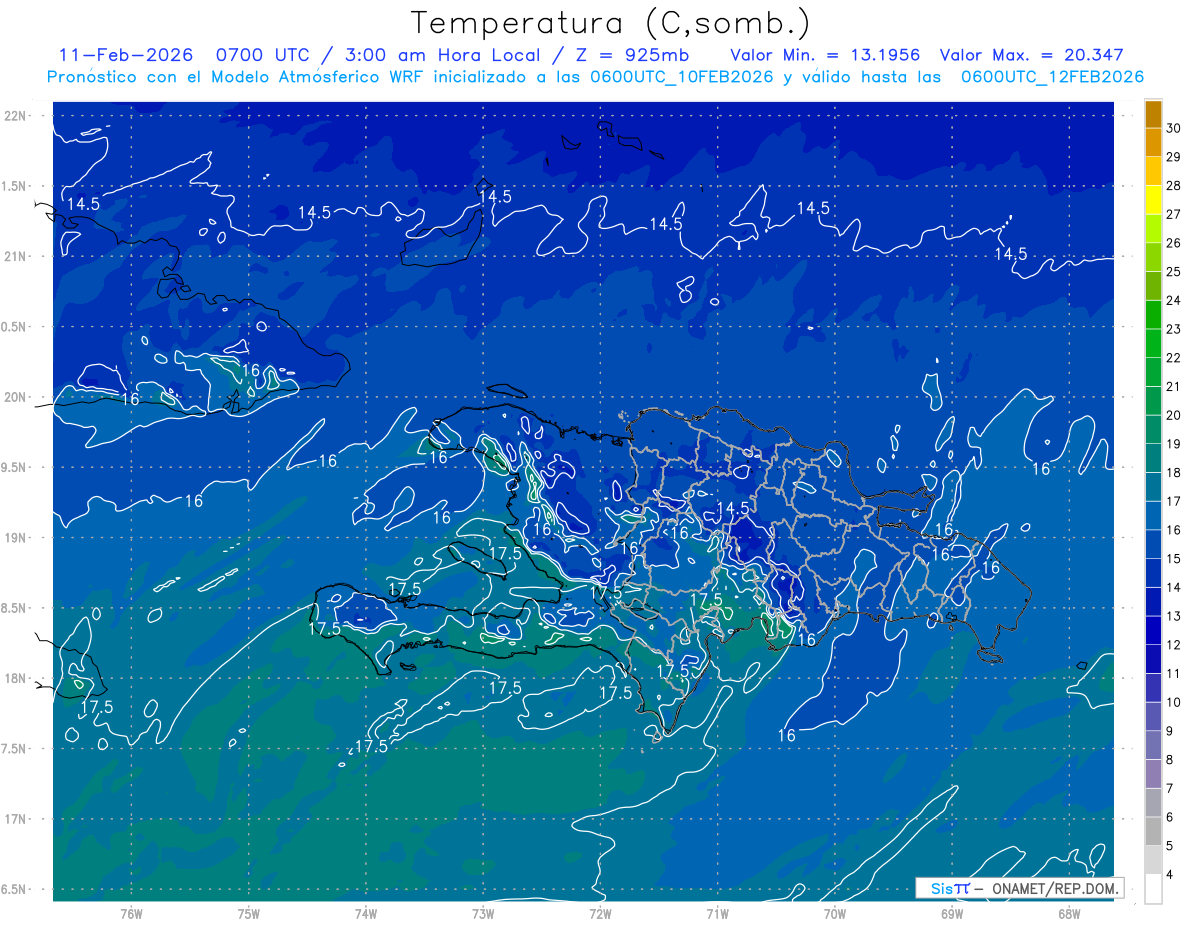Click the '22N' latitude axis label
This screenshot has height=927, width=1200.
(15, 116)
